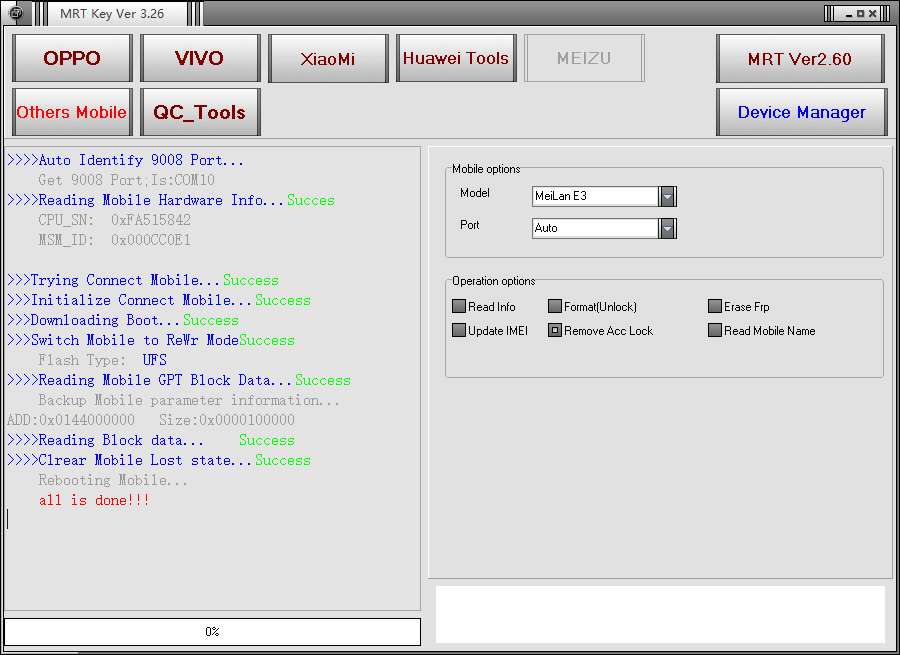Click 'Switch Mobile to ReWr Mode' log line

click(151, 340)
